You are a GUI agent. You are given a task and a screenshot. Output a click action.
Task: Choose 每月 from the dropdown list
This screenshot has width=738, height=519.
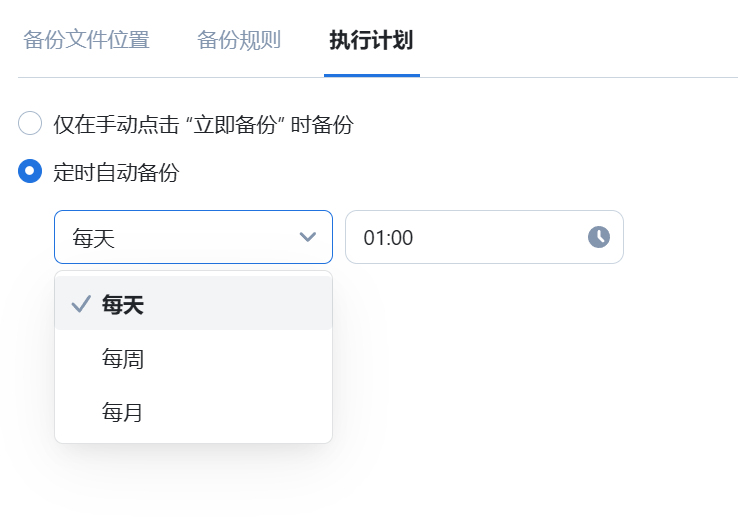(123, 411)
